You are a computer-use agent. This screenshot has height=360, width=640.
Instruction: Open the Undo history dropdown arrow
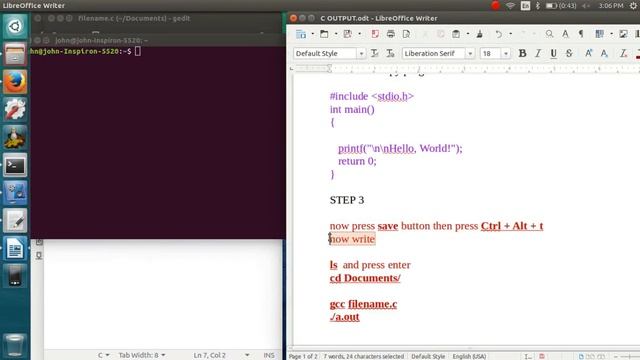(x=511, y=34)
